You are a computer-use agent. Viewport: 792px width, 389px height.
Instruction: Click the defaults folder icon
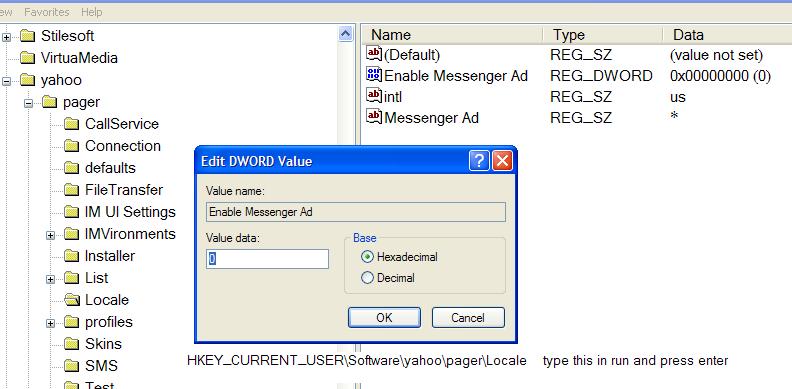point(72,168)
